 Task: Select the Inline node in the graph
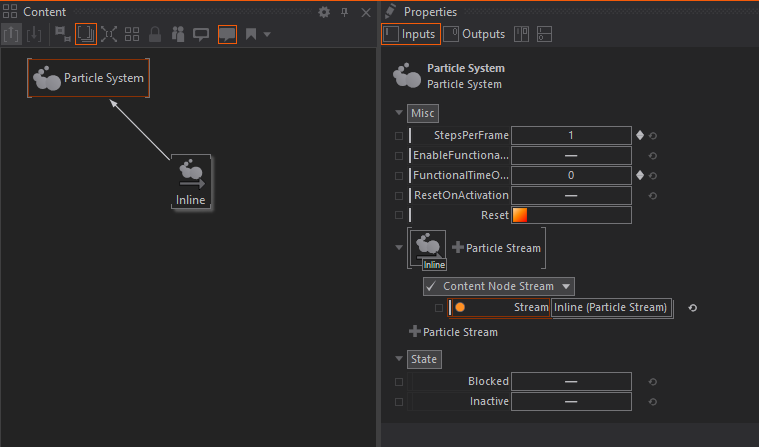point(190,181)
